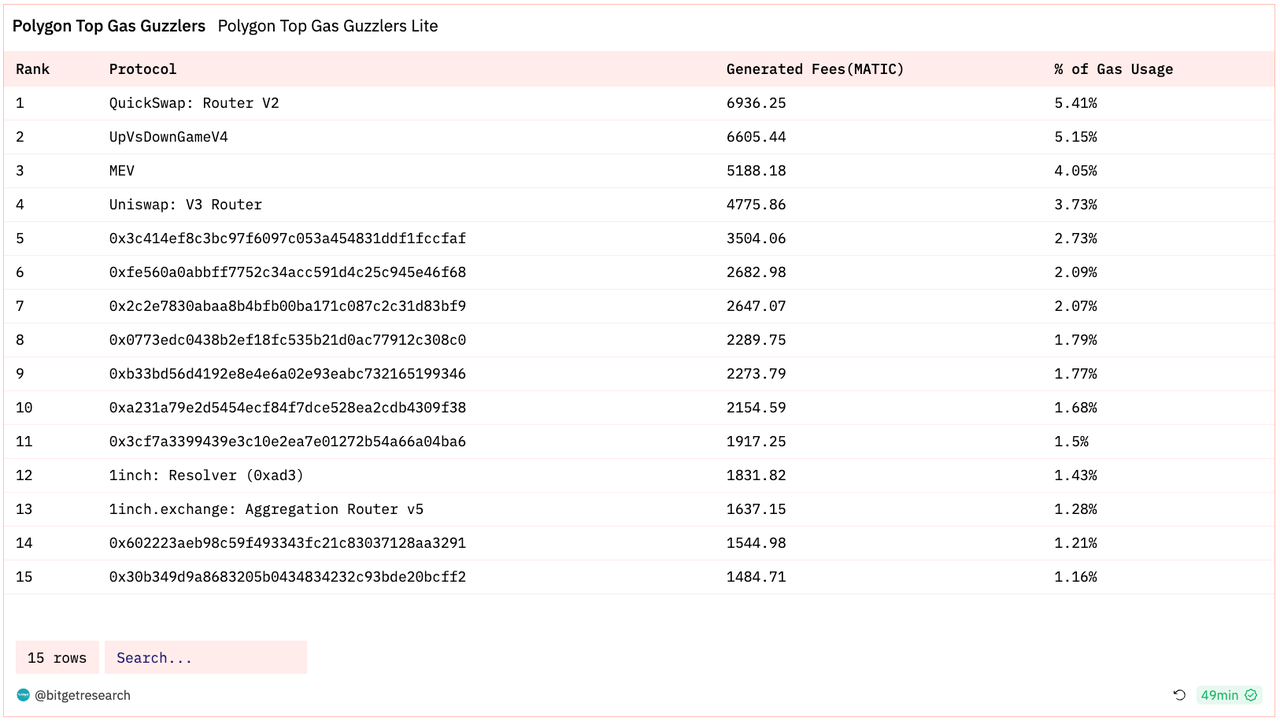The height and width of the screenshot is (721, 1280).
Task: Click the bitgetresearch avatar icon
Action: [23, 695]
